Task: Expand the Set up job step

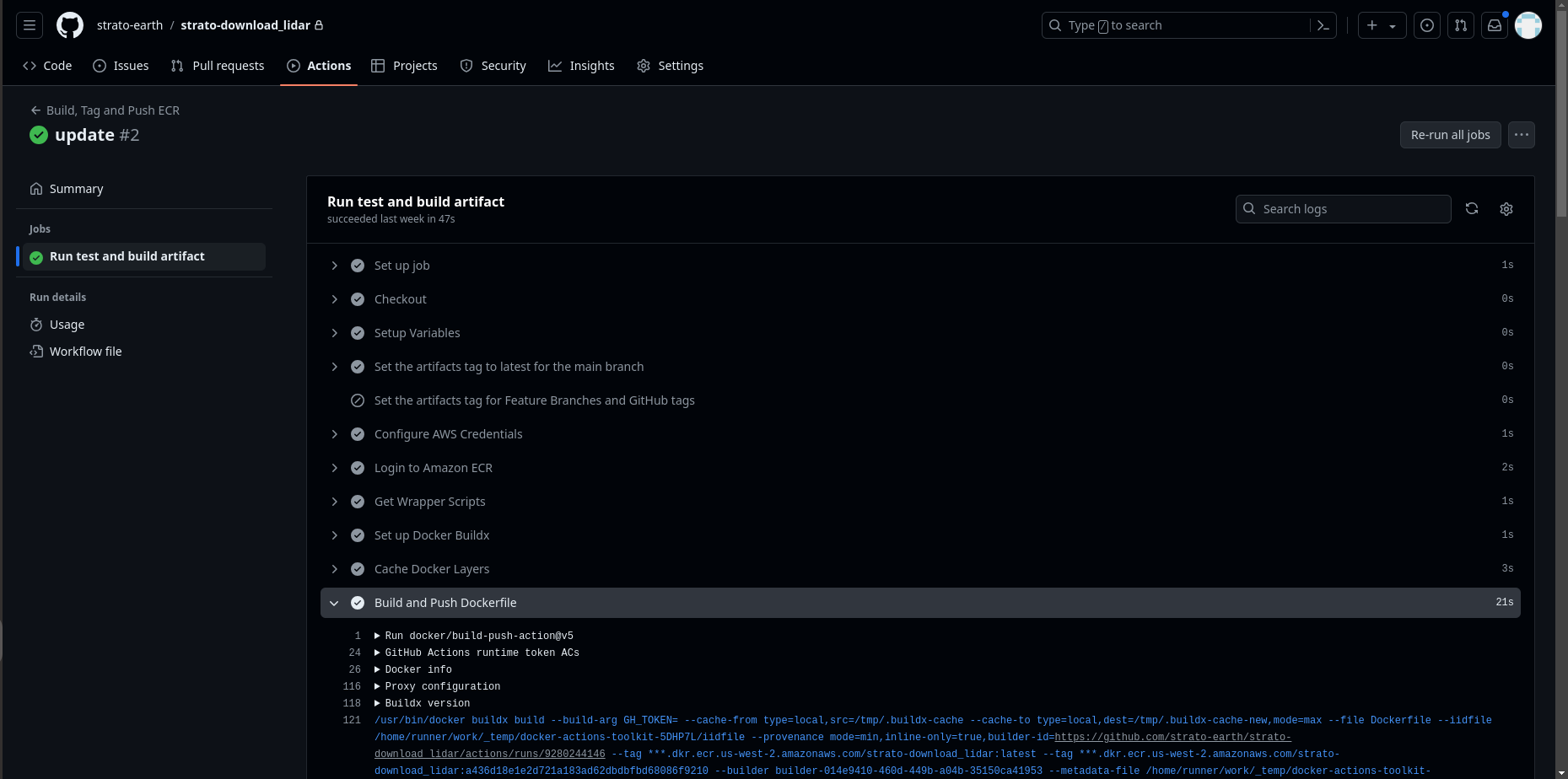Action: point(920,266)
